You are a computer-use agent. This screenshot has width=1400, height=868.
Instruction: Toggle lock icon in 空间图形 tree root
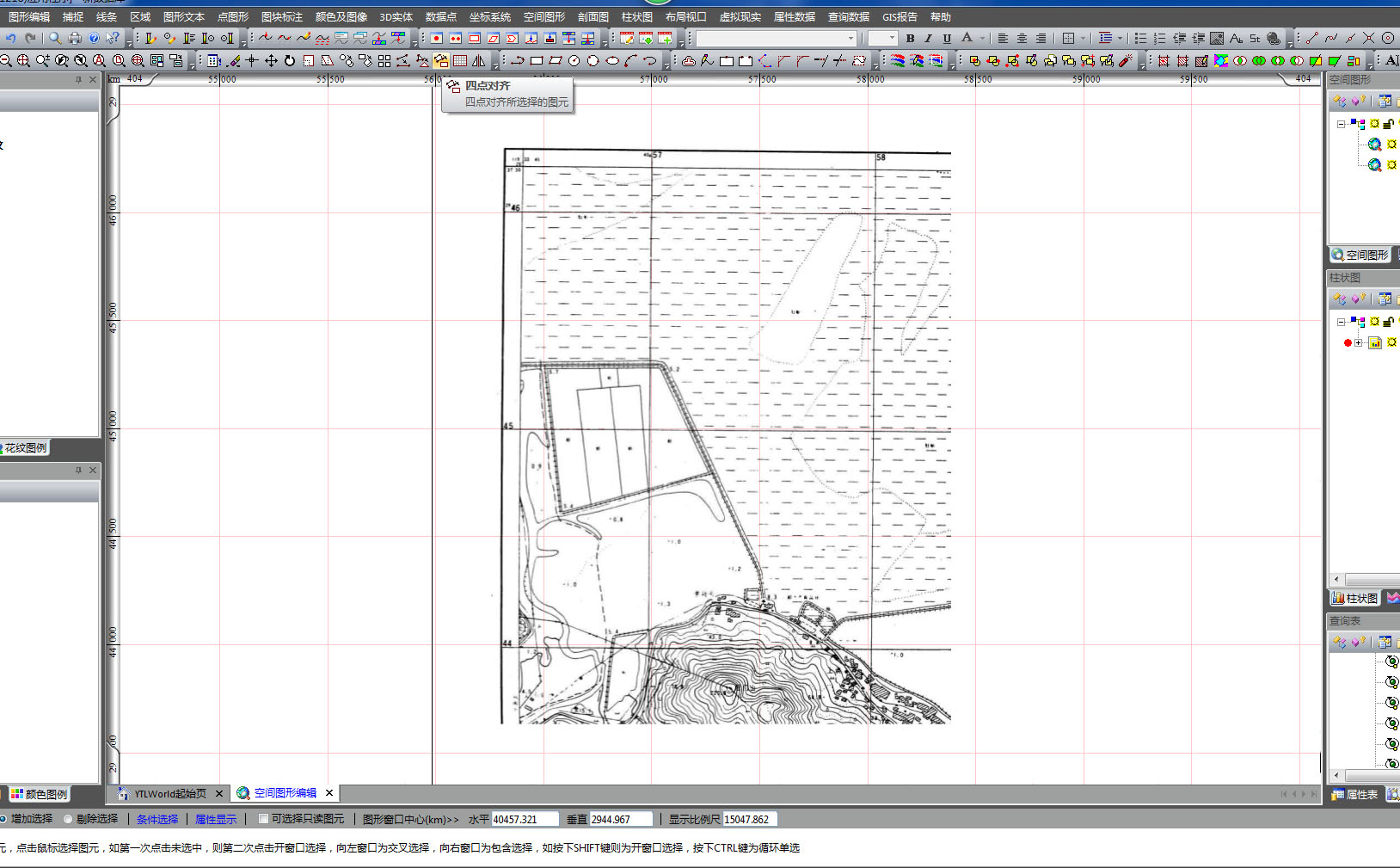(1388, 124)
